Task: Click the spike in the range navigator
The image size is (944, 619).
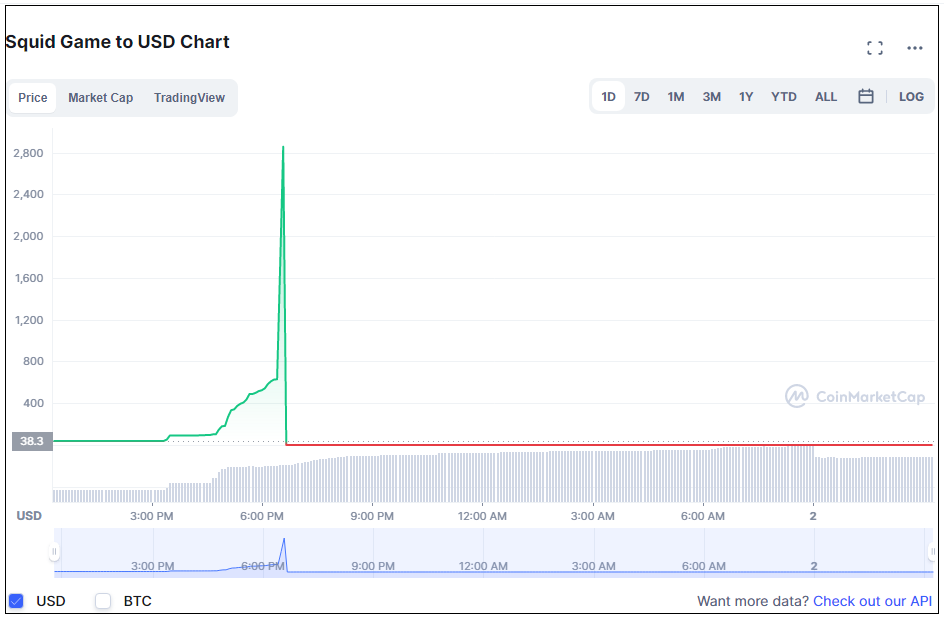Action: pos(284,553)
